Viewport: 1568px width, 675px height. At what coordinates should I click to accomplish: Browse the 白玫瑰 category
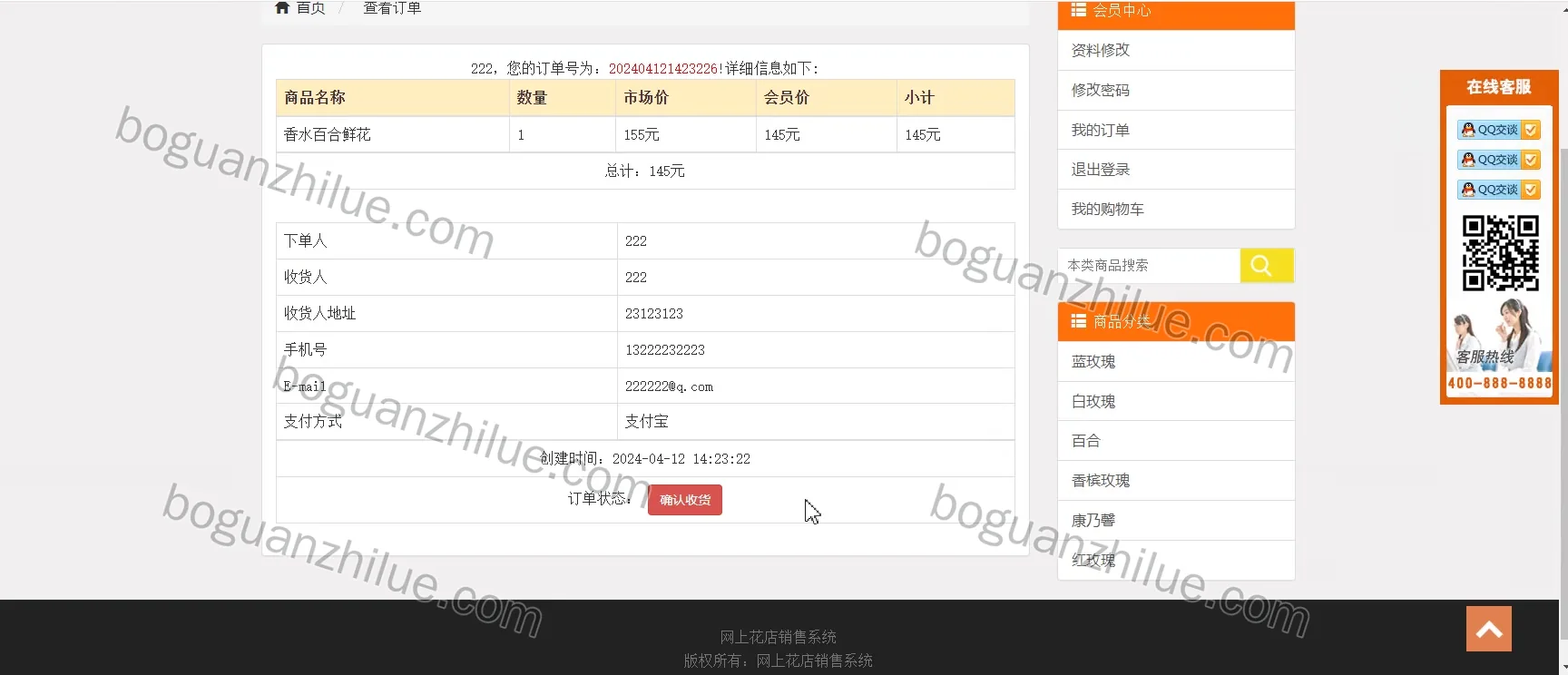coord(1176,402)
